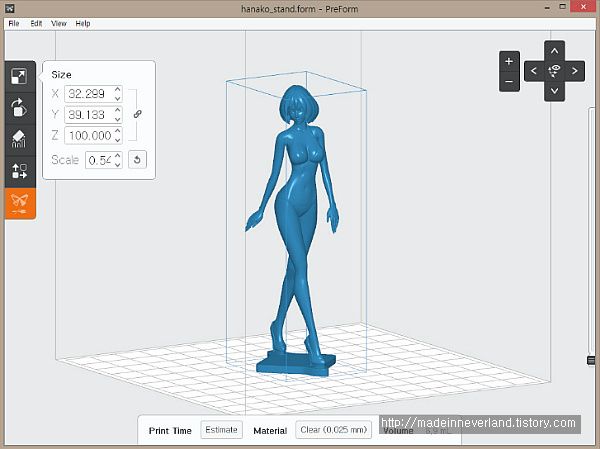Screen dimensions: 600x449
Task: Decrease Z size with down stepper
Action: pos(117,140)
